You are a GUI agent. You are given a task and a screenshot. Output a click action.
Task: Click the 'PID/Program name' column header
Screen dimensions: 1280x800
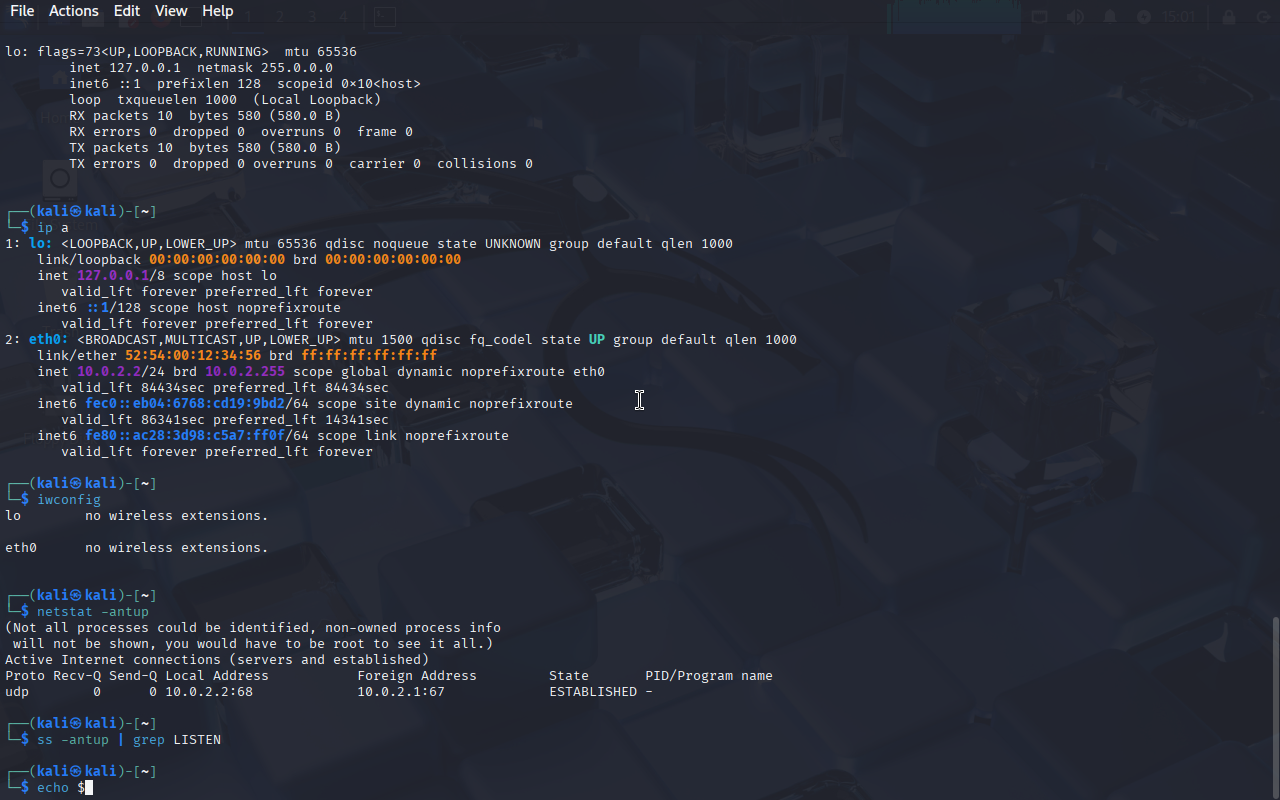(709, 676)
